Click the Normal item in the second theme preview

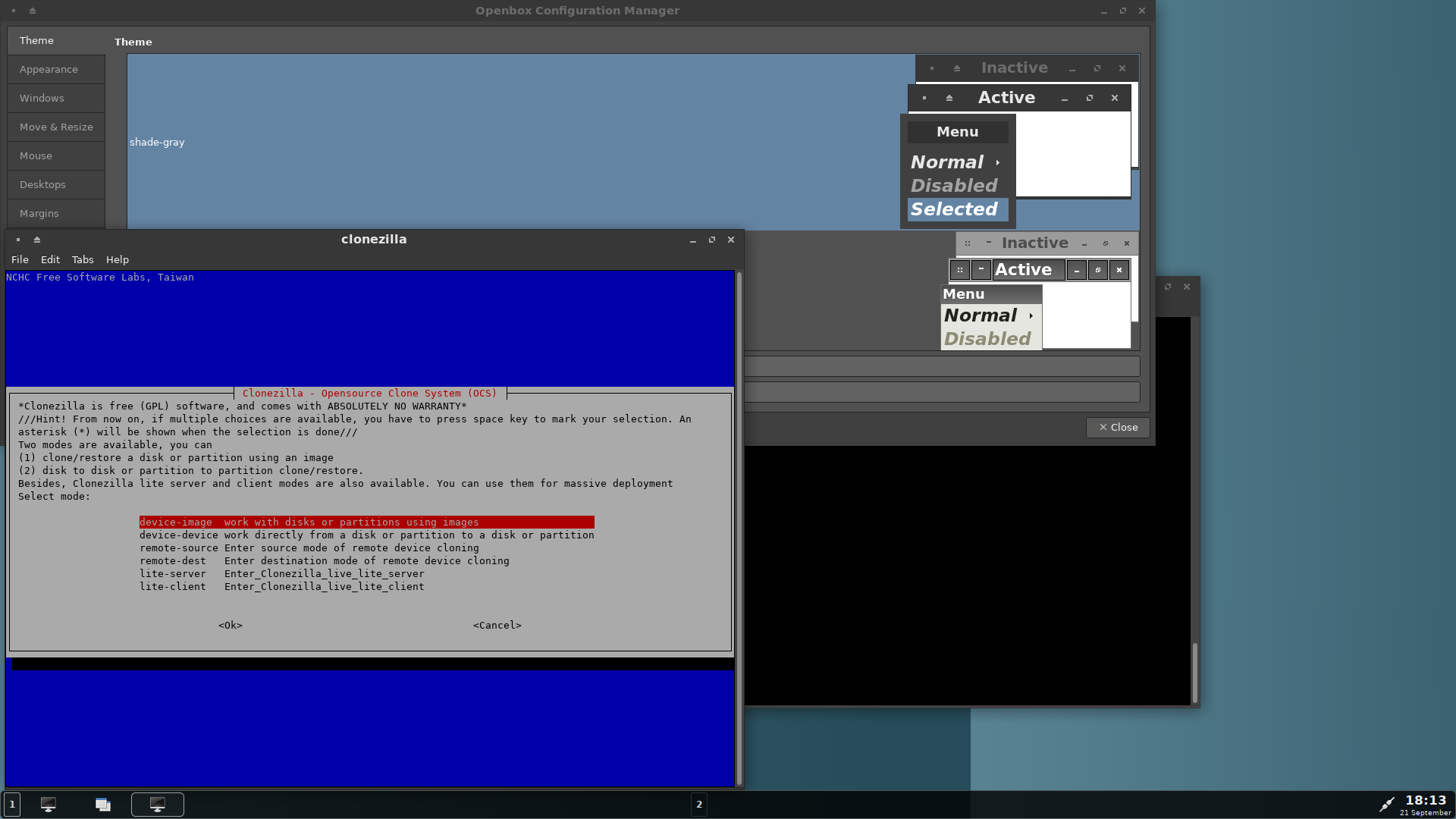click(x=990, y=315)
